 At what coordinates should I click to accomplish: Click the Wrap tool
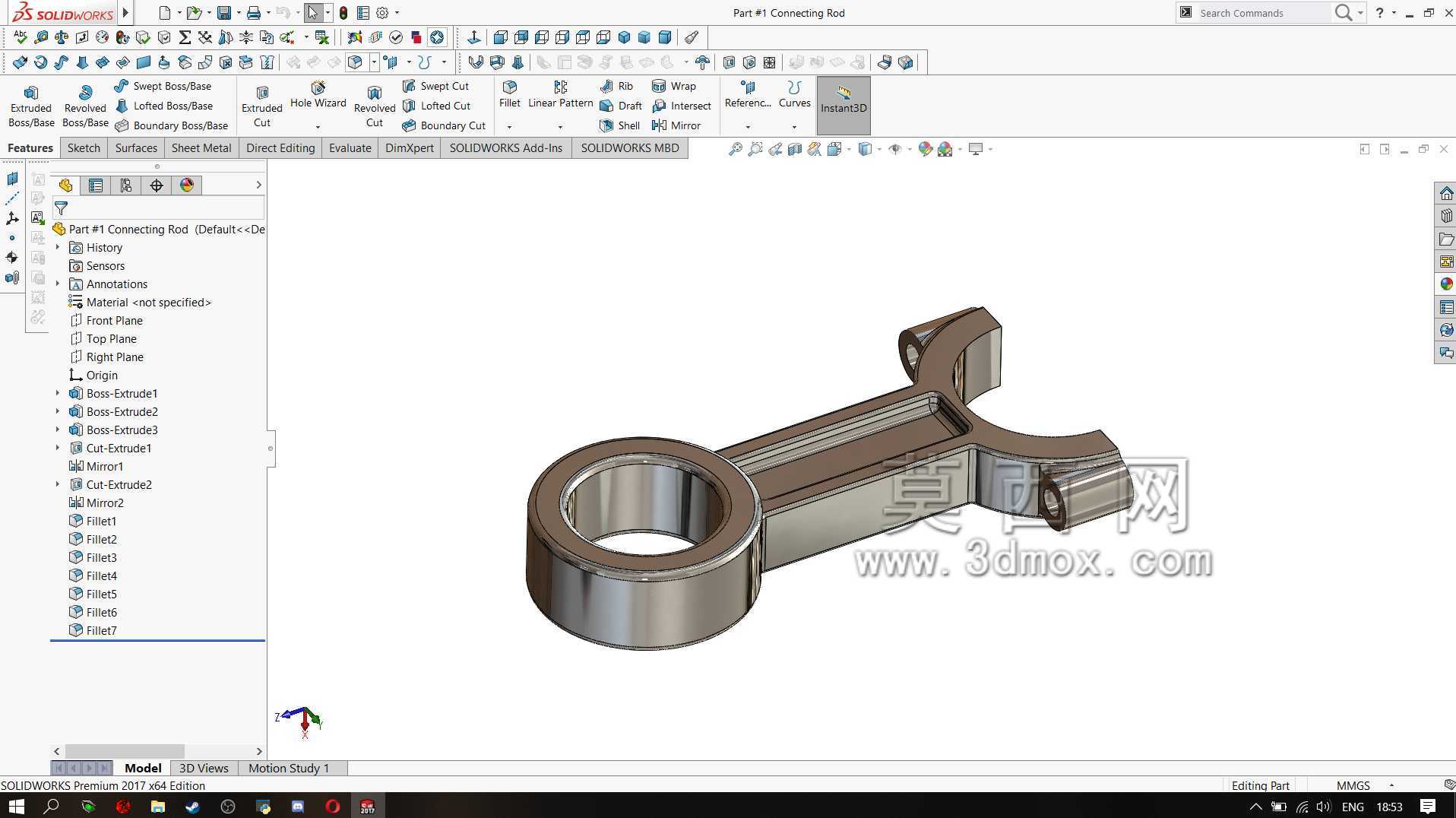(674, 86)
